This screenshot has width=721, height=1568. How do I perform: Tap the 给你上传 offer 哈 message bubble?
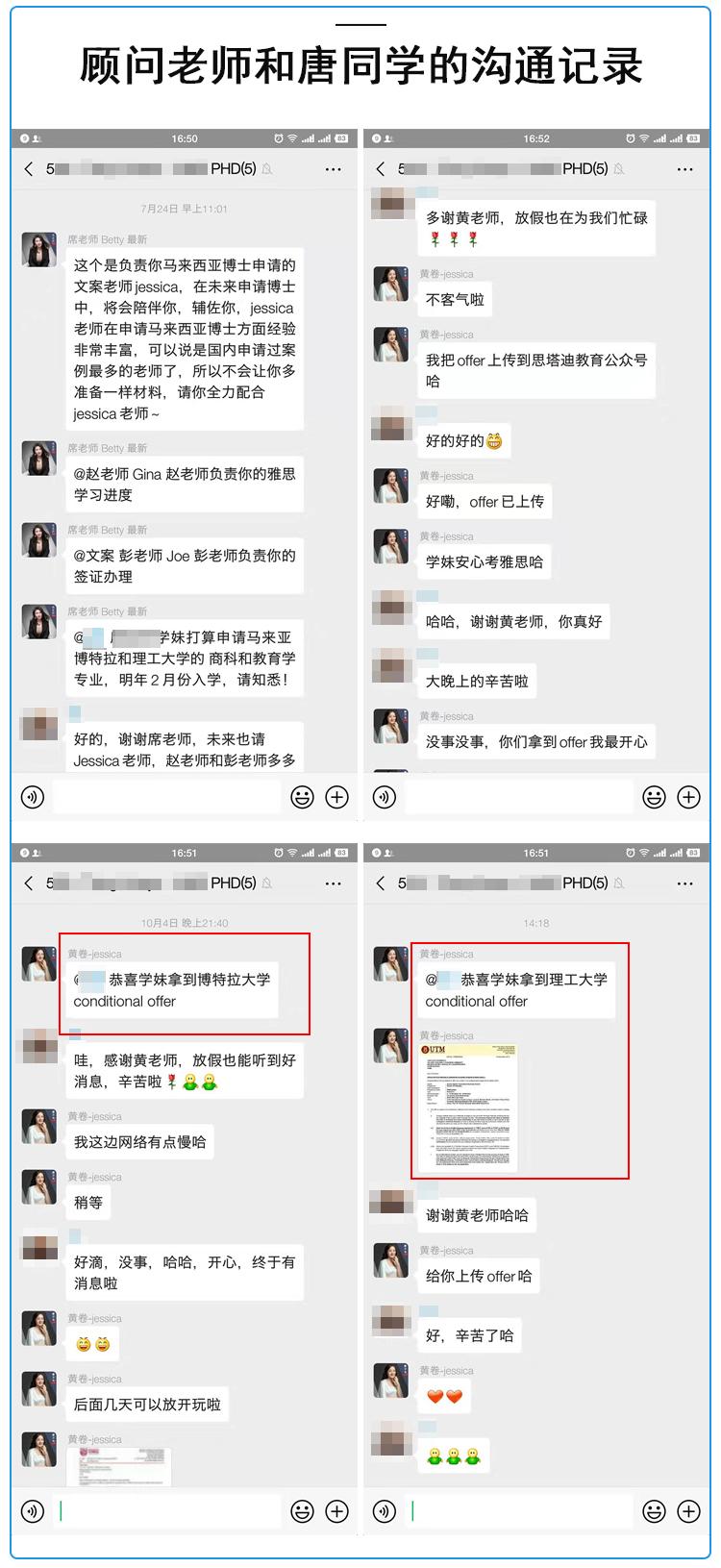tap(479, 1276)
